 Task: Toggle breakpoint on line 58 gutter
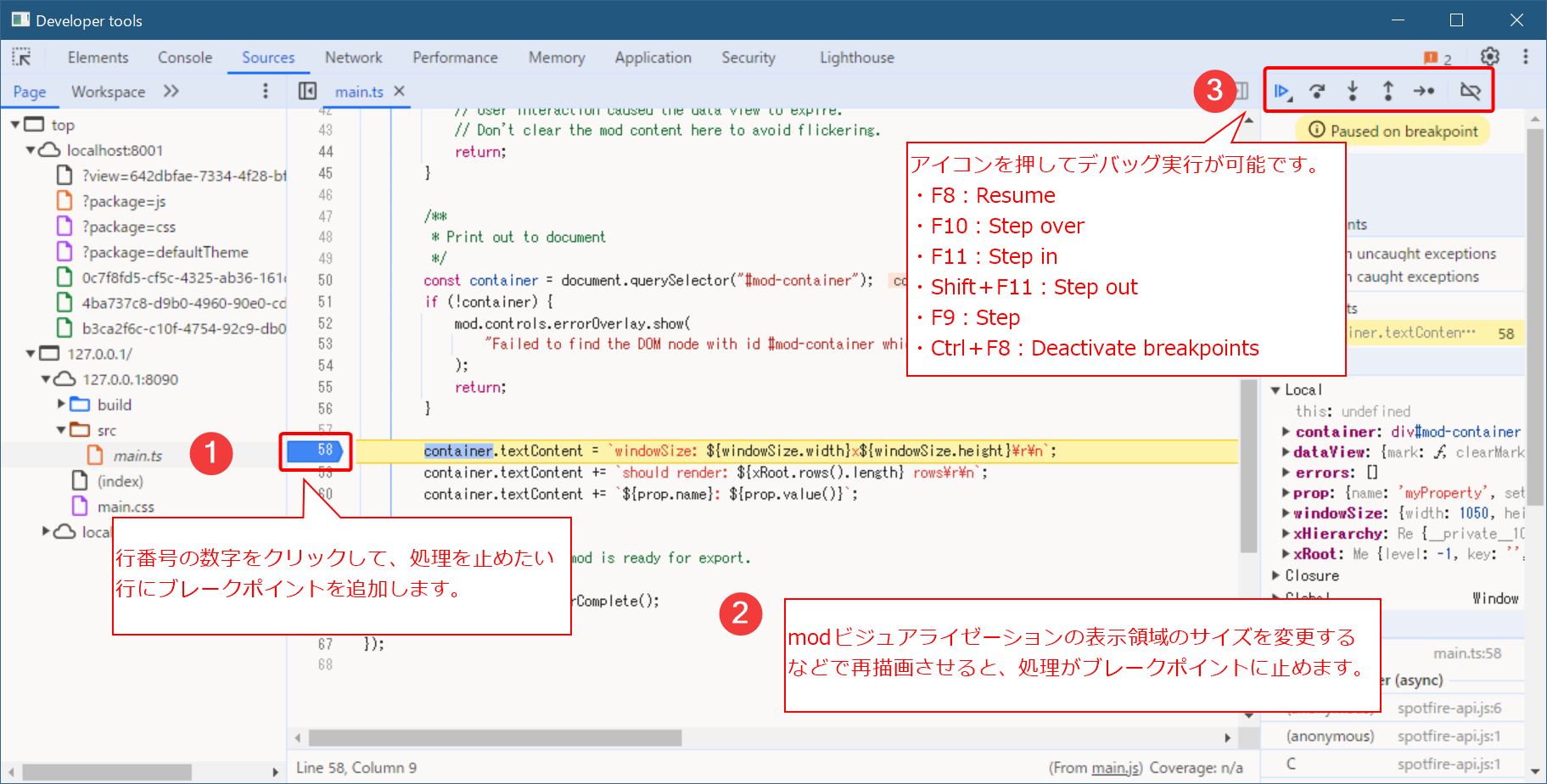(316, 451)
